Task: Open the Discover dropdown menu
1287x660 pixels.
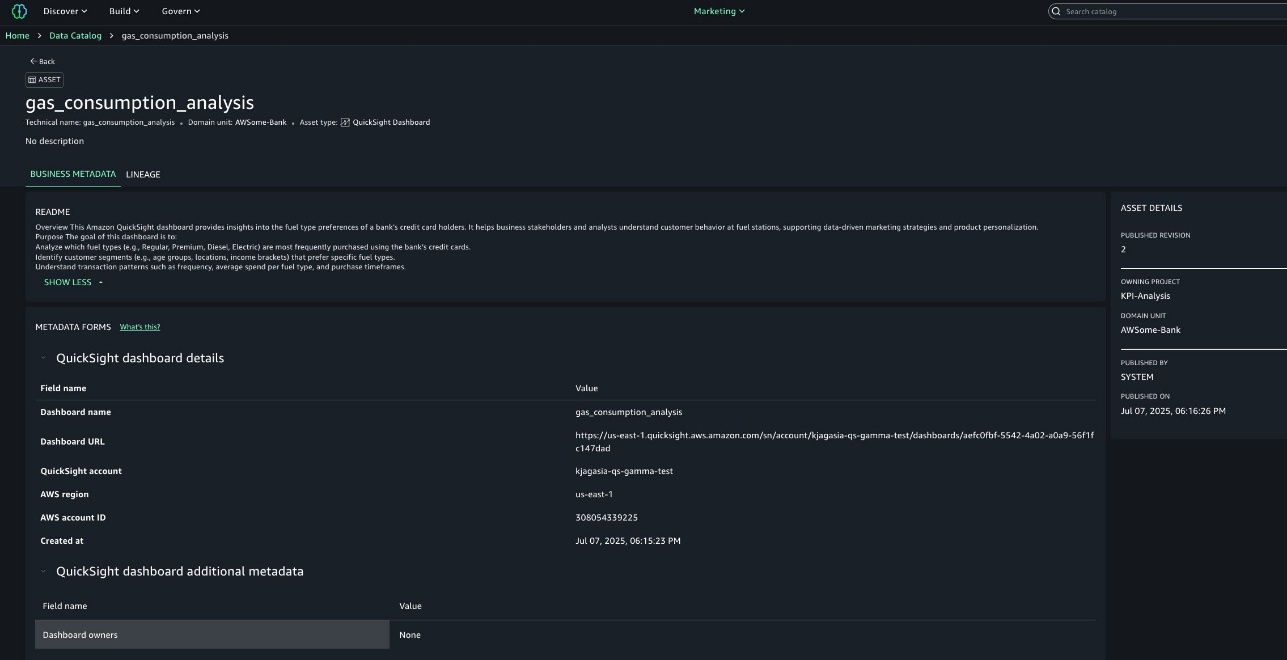Action: [x=65, y=11]
